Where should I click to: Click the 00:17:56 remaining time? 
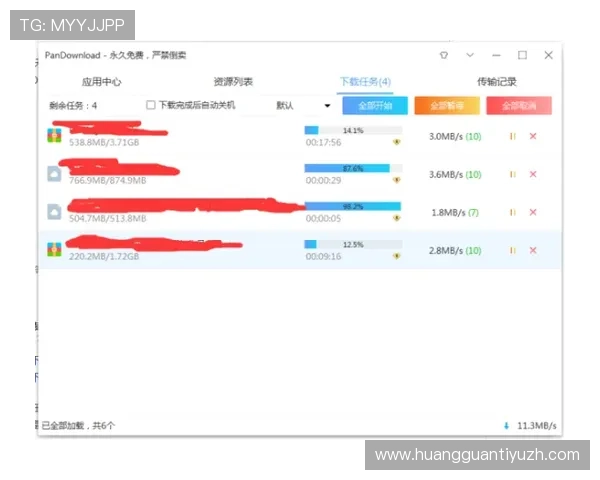(323, 142)
